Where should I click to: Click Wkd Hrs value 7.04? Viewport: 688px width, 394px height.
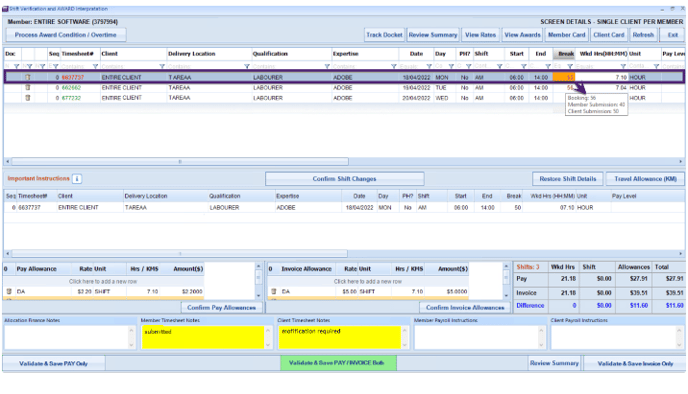(x=621, y=87)
